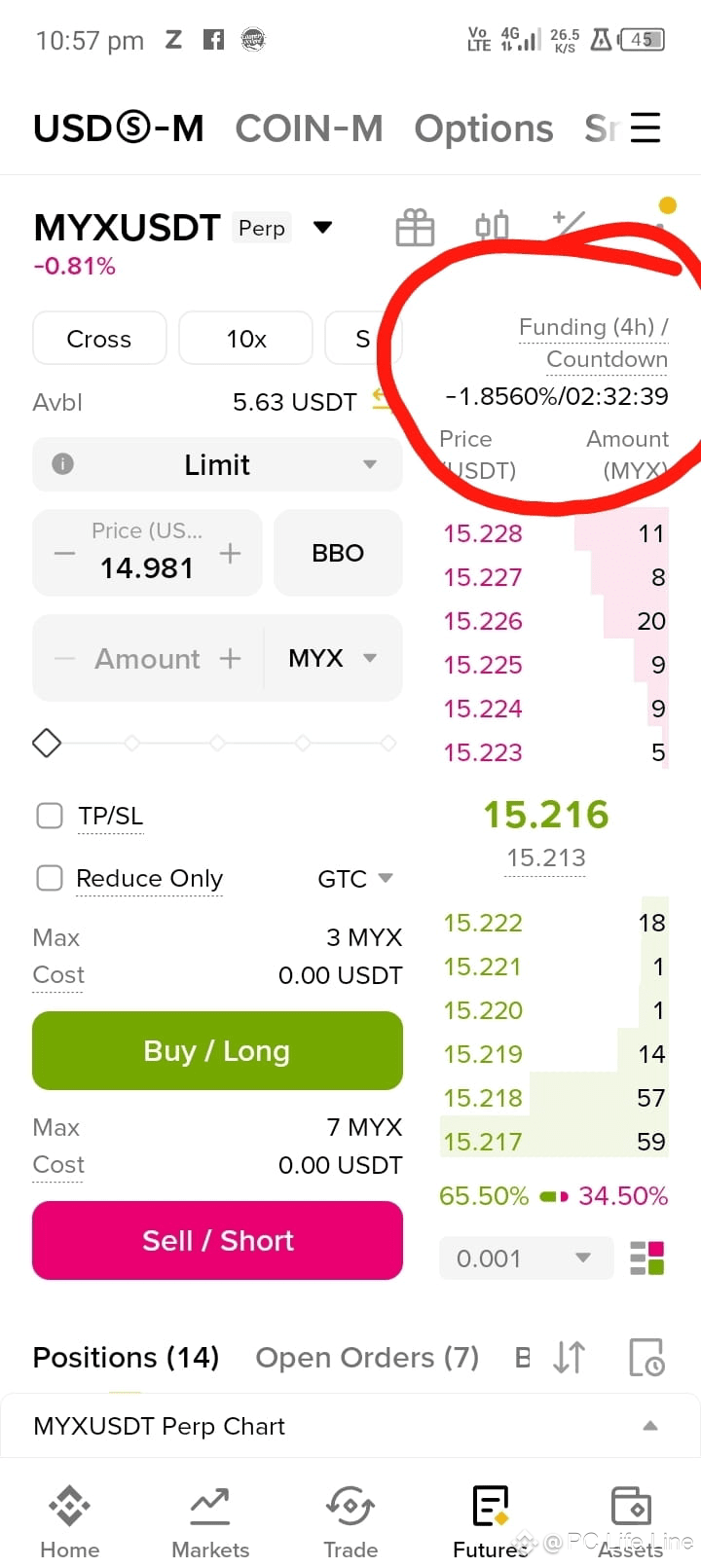Tap the Sell / Short button
Screen dimensions: 701x1568
point(217,1241)
